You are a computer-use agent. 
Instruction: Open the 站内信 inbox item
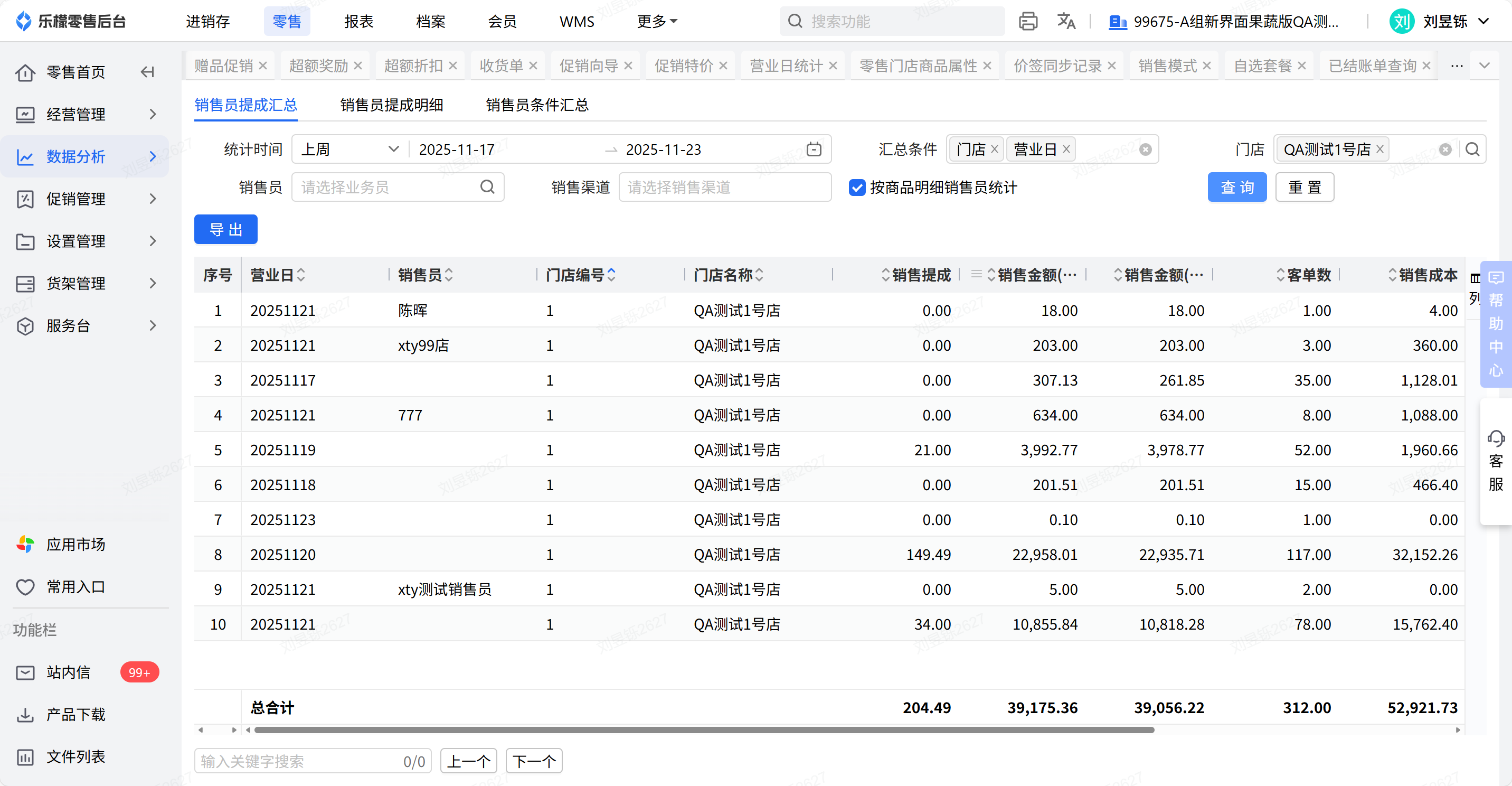click(68, 672)
